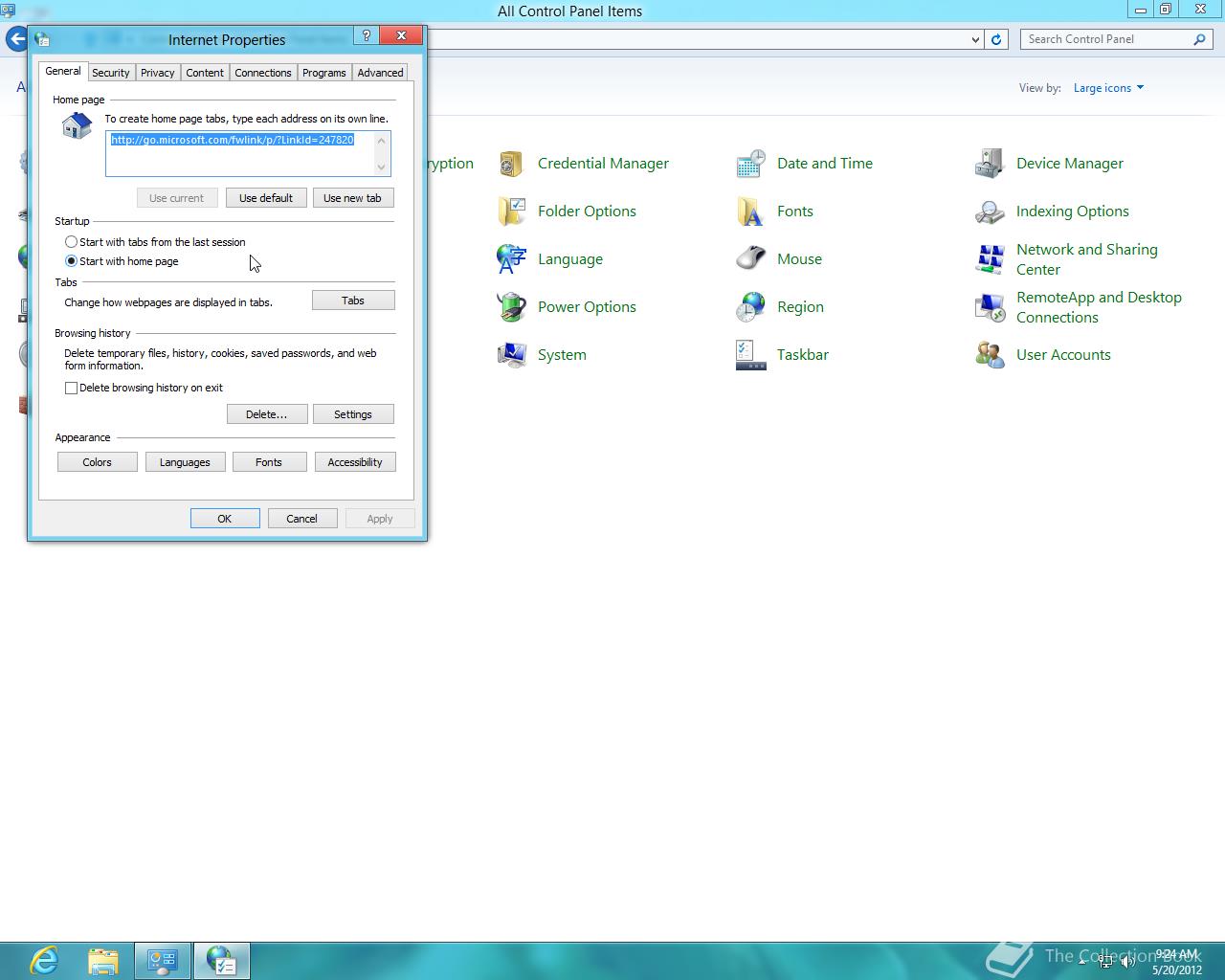
Task: Open the Credential Manager item
Action: [x=603, y=163]
